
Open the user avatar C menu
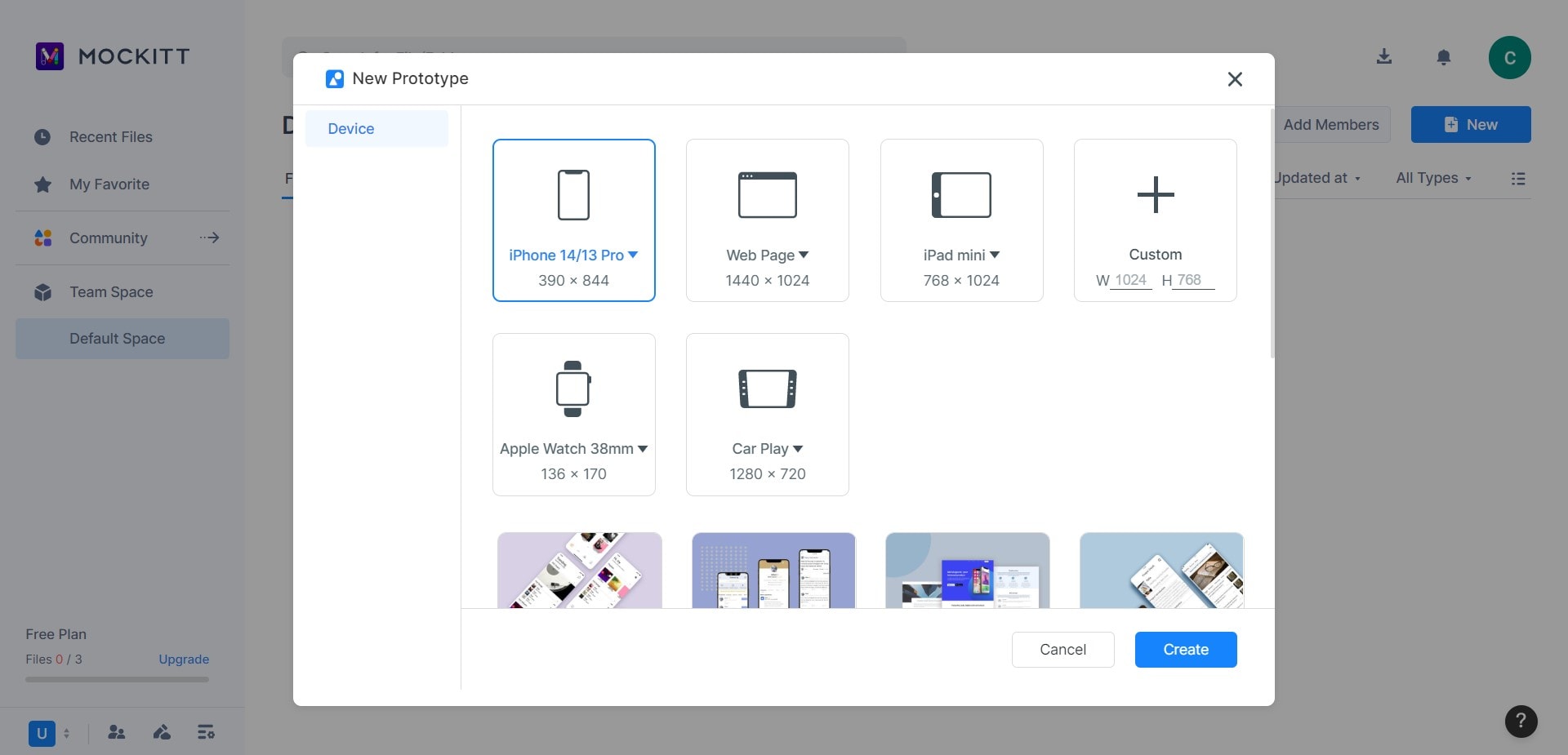[x=1510, y=57]
